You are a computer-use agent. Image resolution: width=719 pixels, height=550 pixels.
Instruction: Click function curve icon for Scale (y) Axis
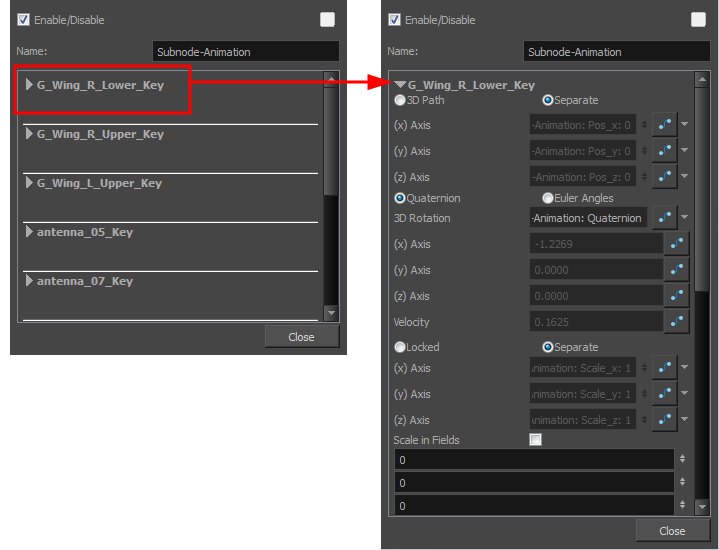[x=664, y=394]
